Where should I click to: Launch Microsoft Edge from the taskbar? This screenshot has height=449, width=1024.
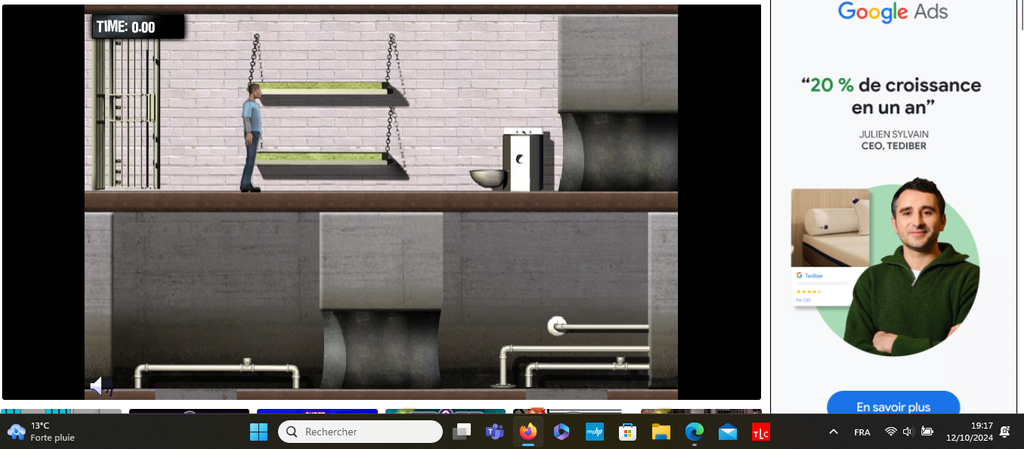click(694, 432)
